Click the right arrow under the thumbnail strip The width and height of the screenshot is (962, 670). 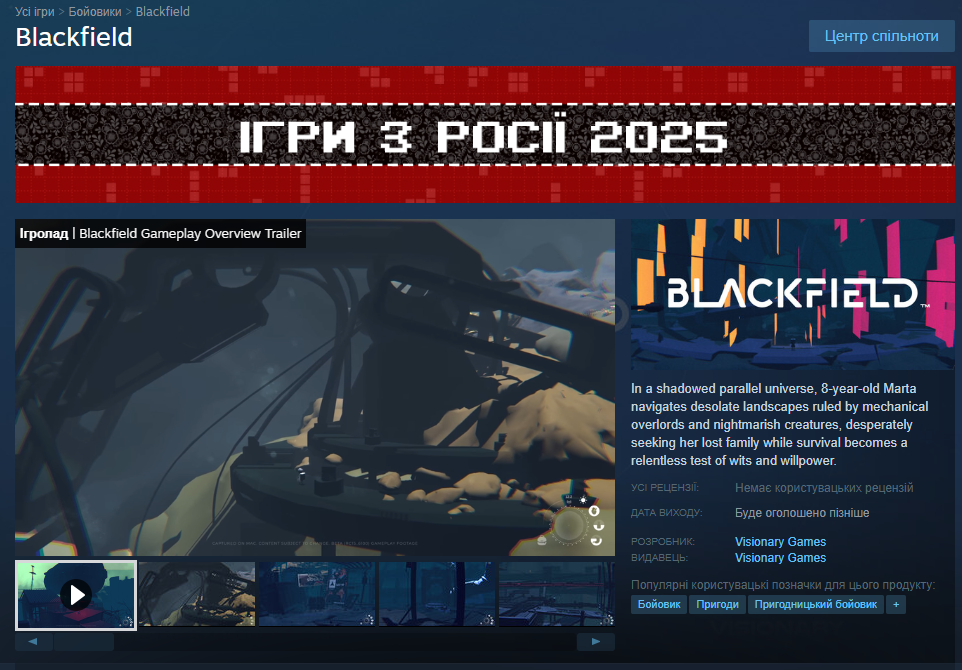596,642
